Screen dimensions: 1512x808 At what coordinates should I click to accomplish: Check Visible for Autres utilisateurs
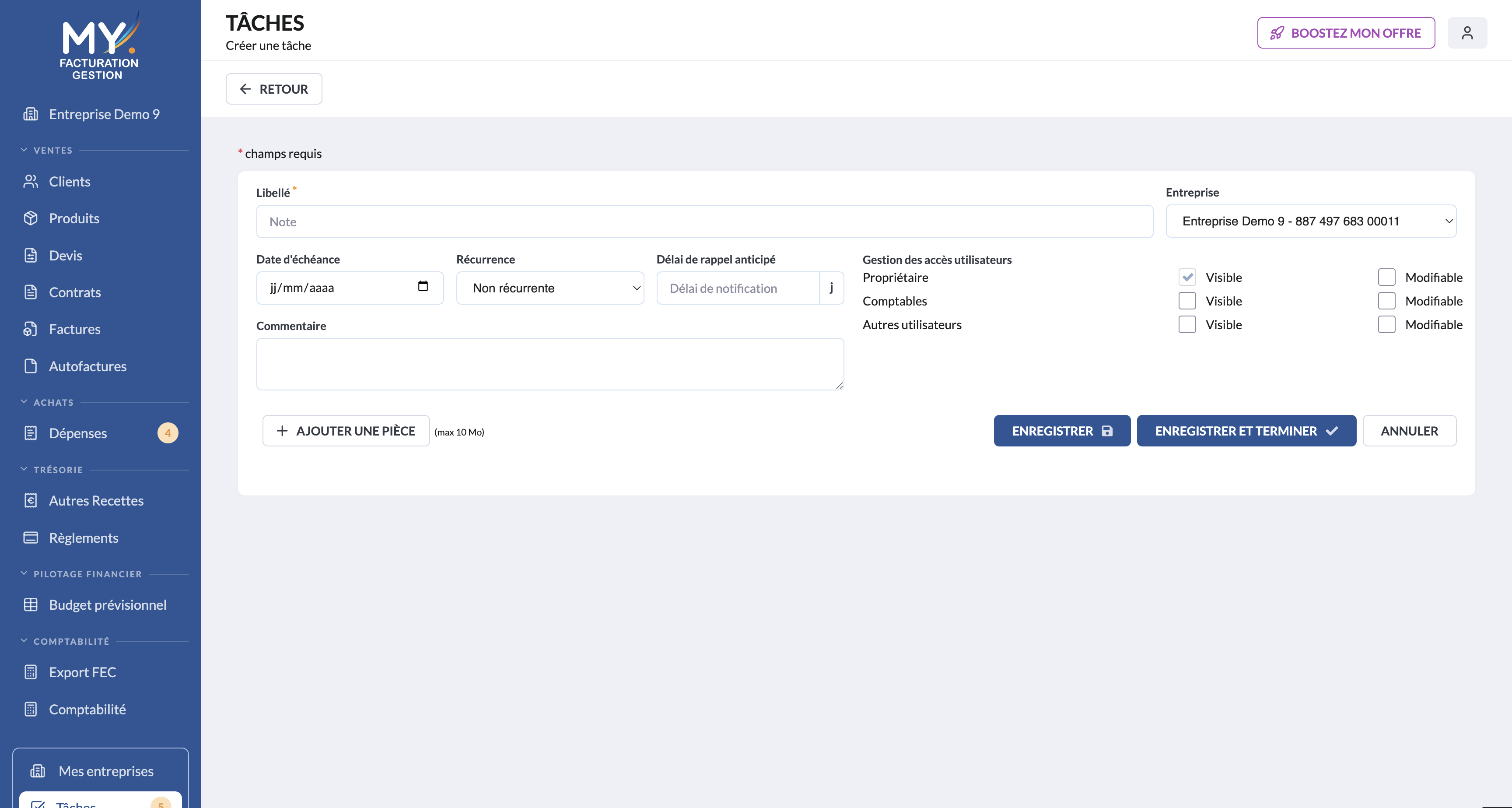1187,325
